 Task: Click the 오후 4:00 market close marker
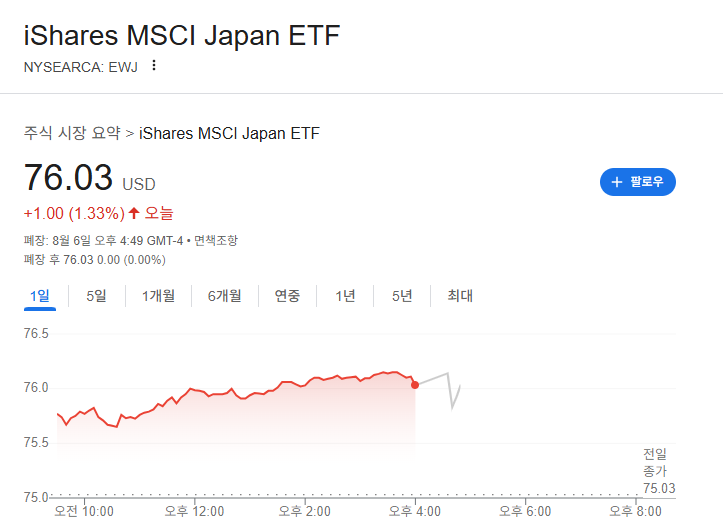[x=415, y=511]
